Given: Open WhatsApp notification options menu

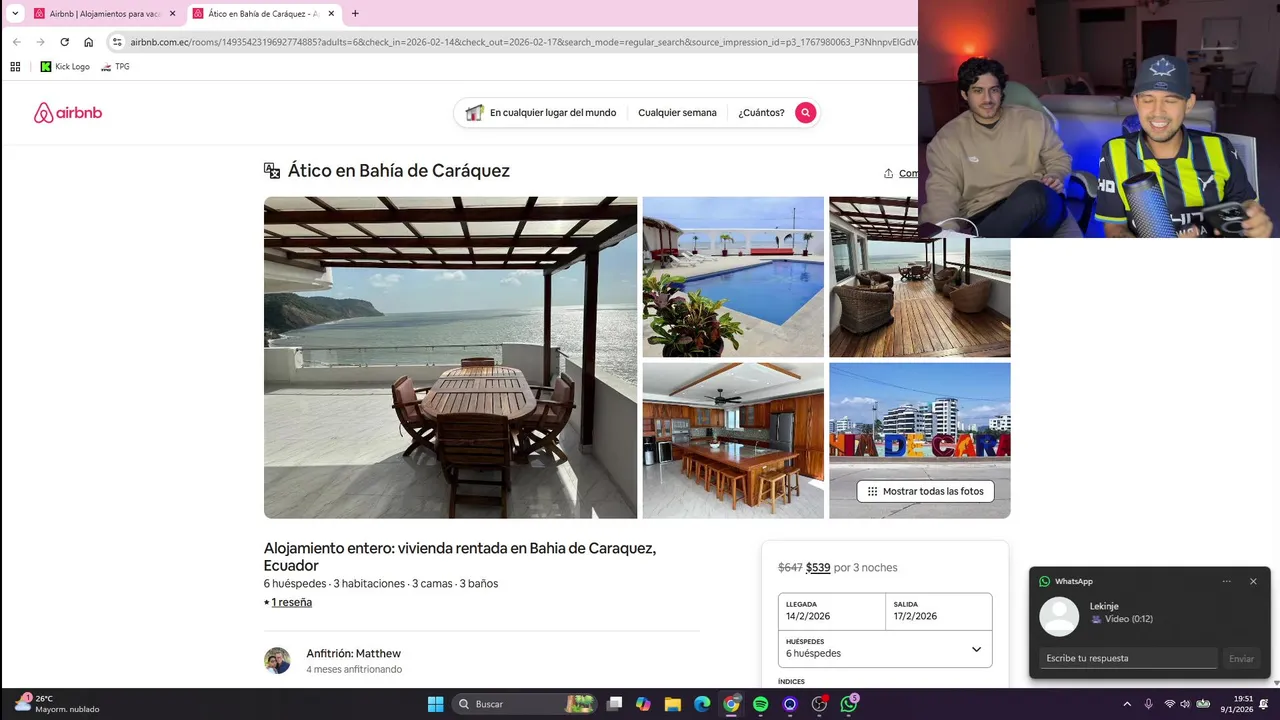Looking at the screenshot, I should pos(1227,581).
